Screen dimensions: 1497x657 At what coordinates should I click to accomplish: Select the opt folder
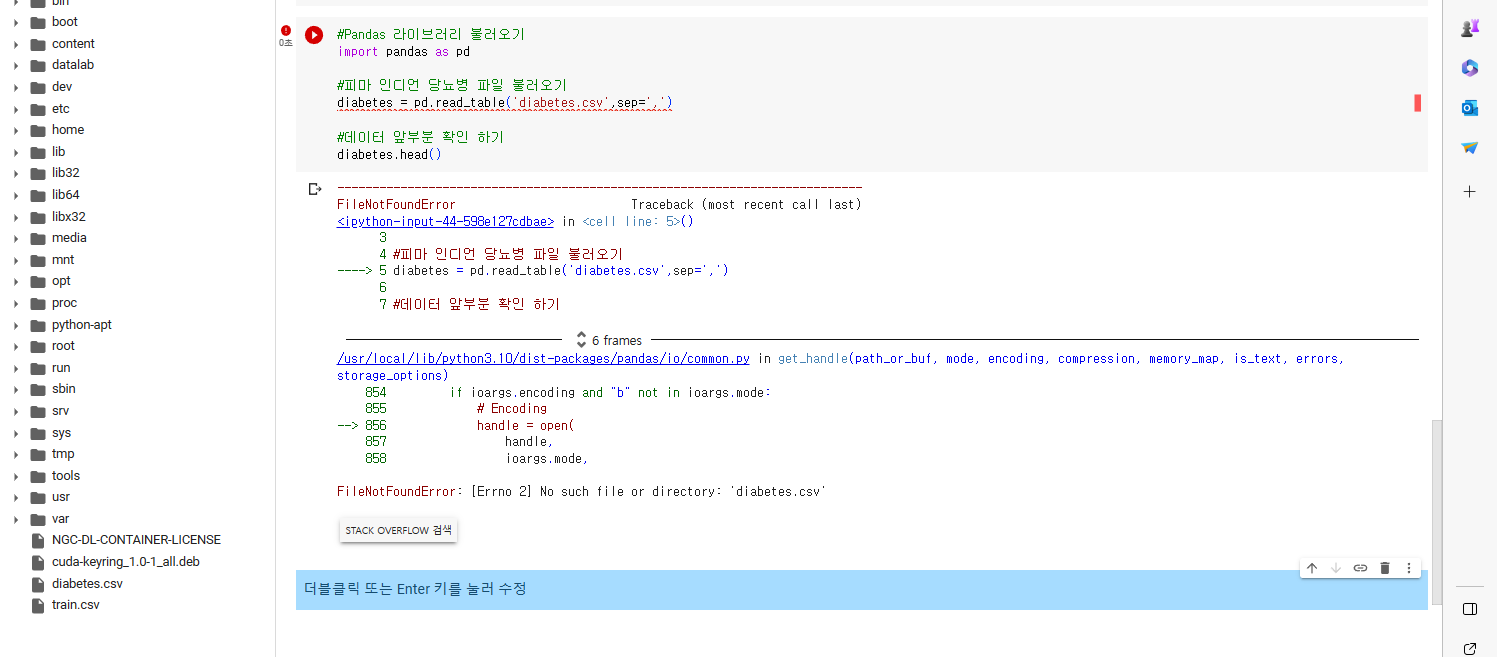coord(61,281)
